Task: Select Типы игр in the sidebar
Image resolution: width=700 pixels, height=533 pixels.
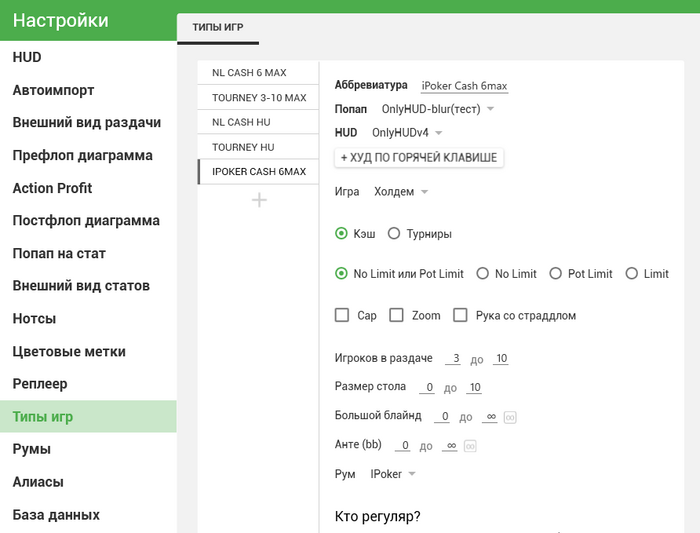Action: click(88, 416)
